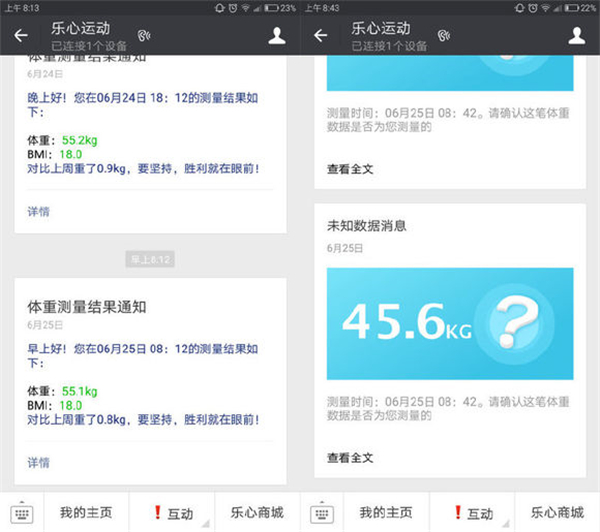Image resolution: width=600 pixels, height=532 pixels.
Task: Tap text 对比上周重了0.8kg
Action: click(77, 419)
